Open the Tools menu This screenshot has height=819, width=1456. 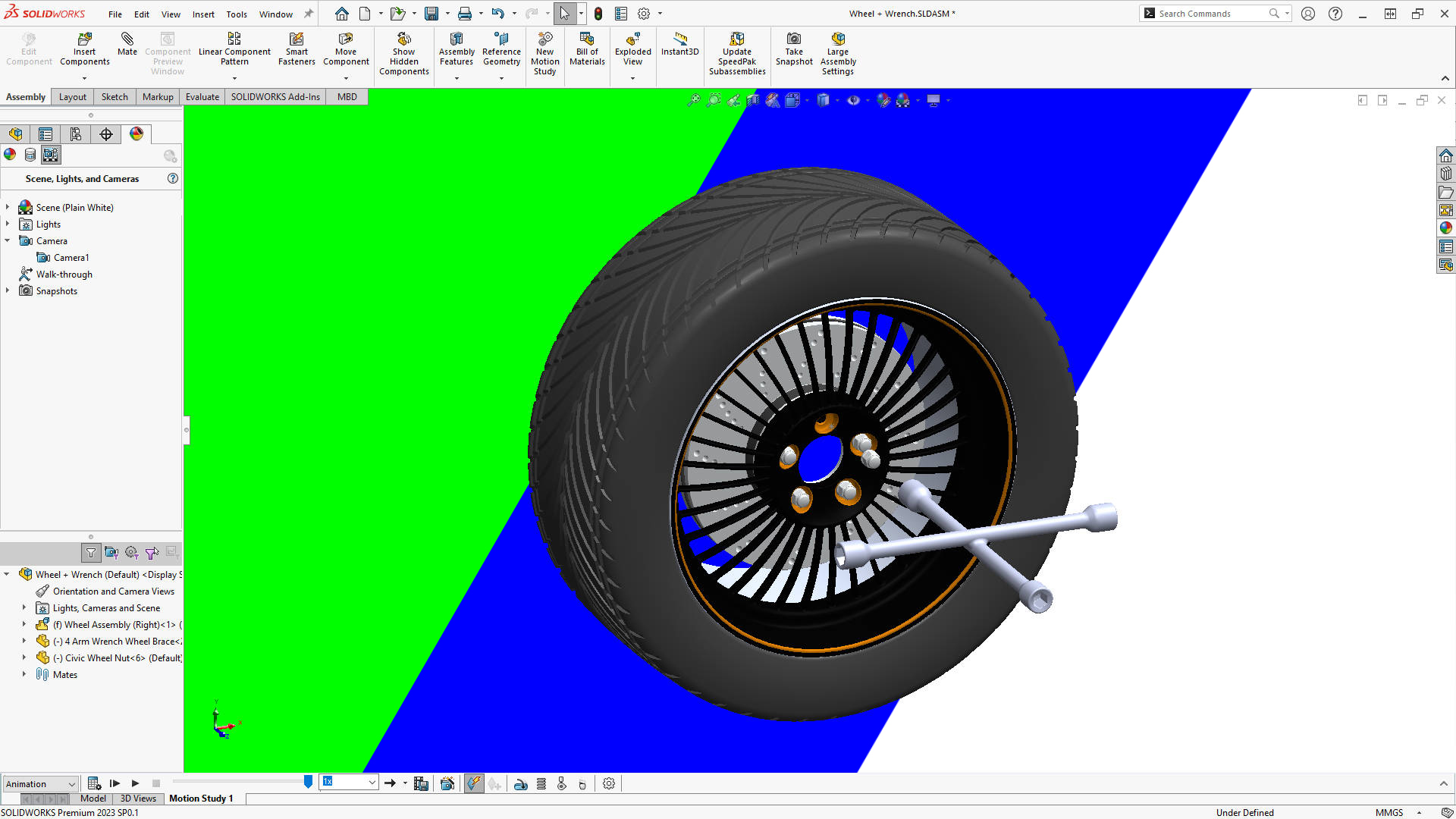tap(237, 14)
